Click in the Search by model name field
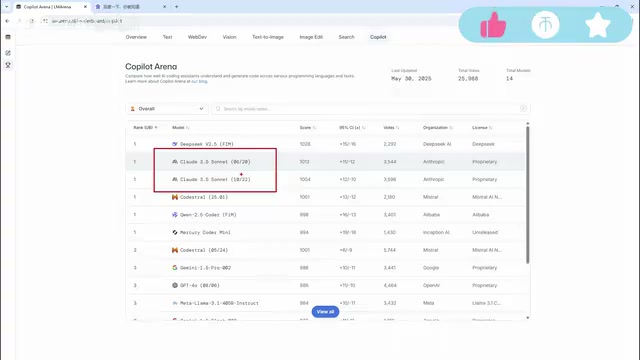 pyautogui.click(x=371, y=109)
